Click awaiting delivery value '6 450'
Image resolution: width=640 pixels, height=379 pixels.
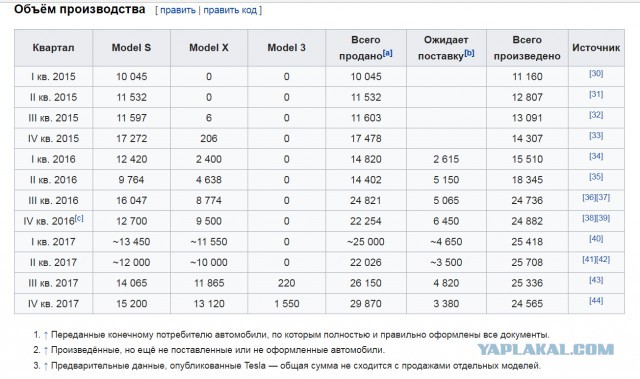coord(446,221)
